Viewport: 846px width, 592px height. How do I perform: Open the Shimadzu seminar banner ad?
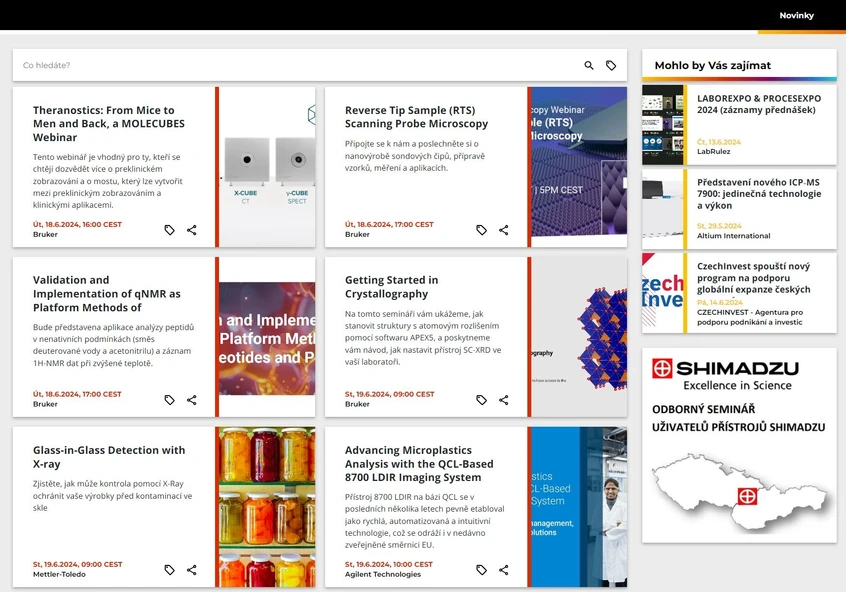[x=739, y=445]
